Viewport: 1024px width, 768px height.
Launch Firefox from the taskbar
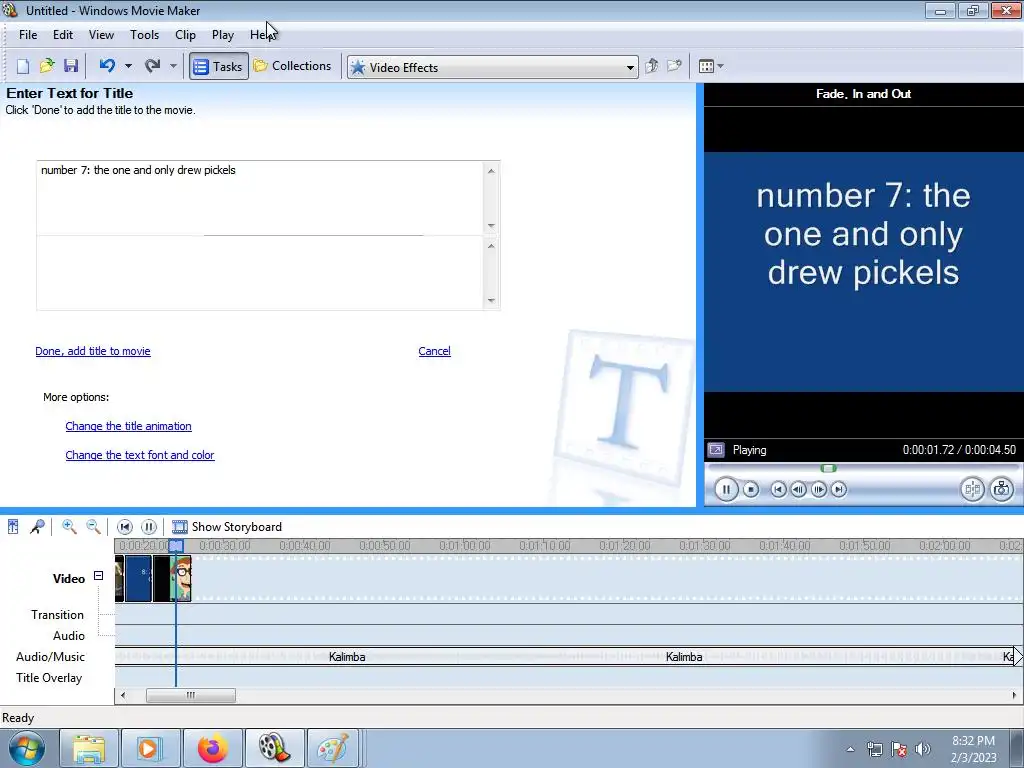tap(213, 748)
